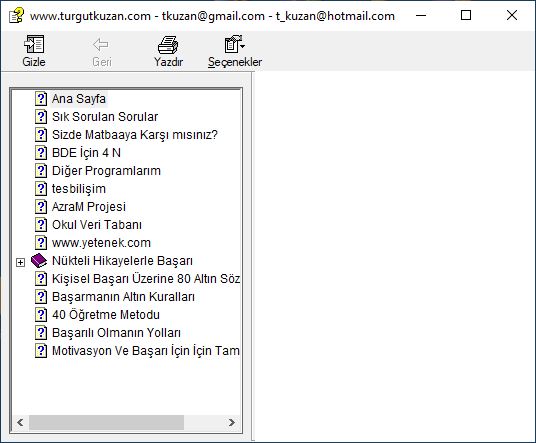Click the page icon beside tesbilişim

click(41, 188)
